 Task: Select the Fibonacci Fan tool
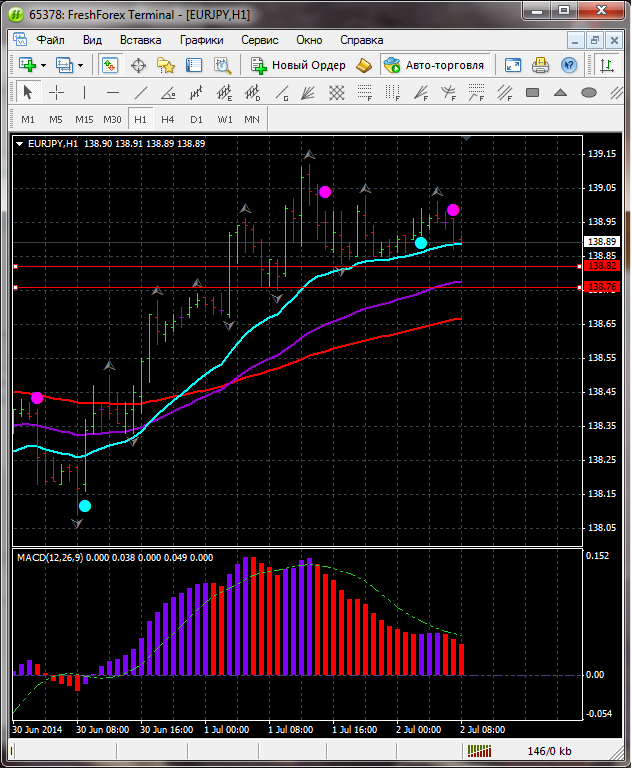click(421, 92)
